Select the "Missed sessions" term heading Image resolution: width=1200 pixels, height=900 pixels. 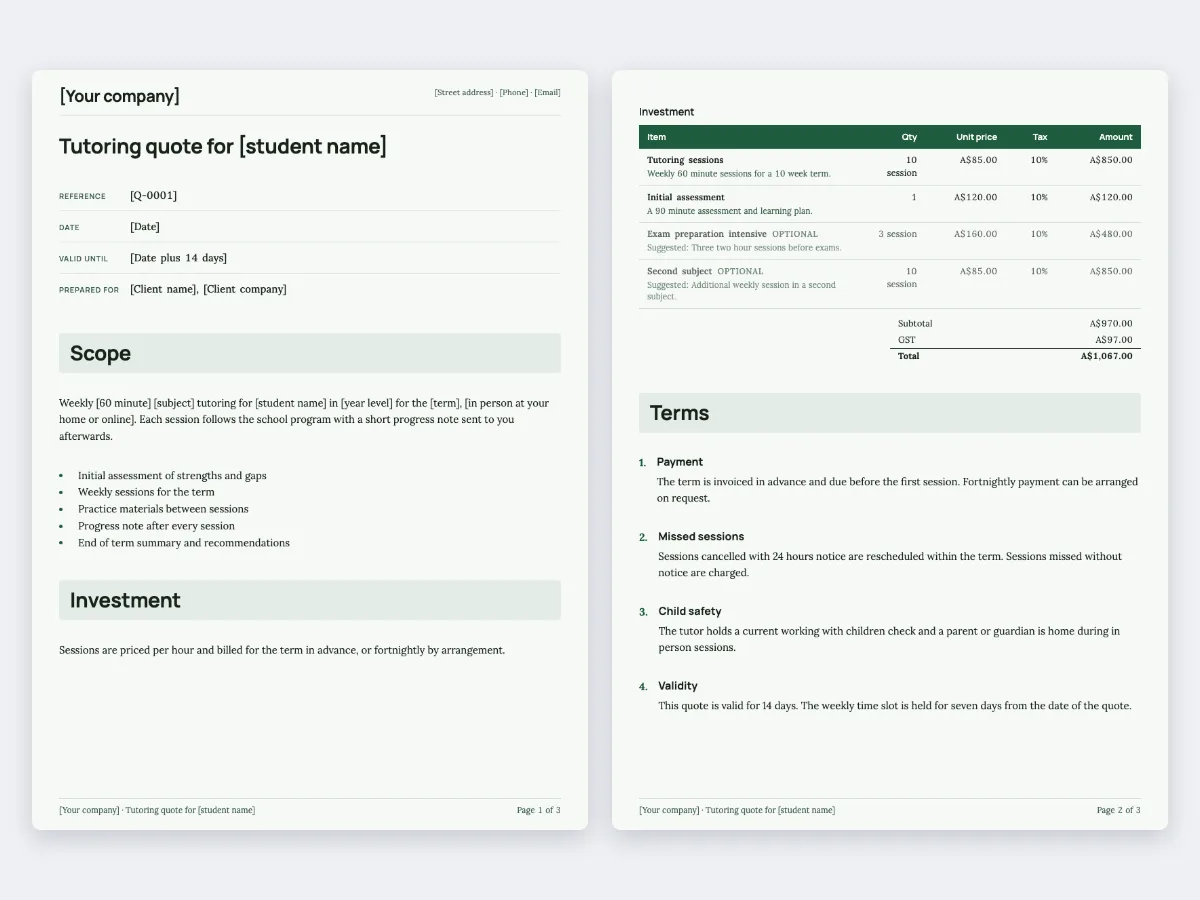click(x=701, y=537)
